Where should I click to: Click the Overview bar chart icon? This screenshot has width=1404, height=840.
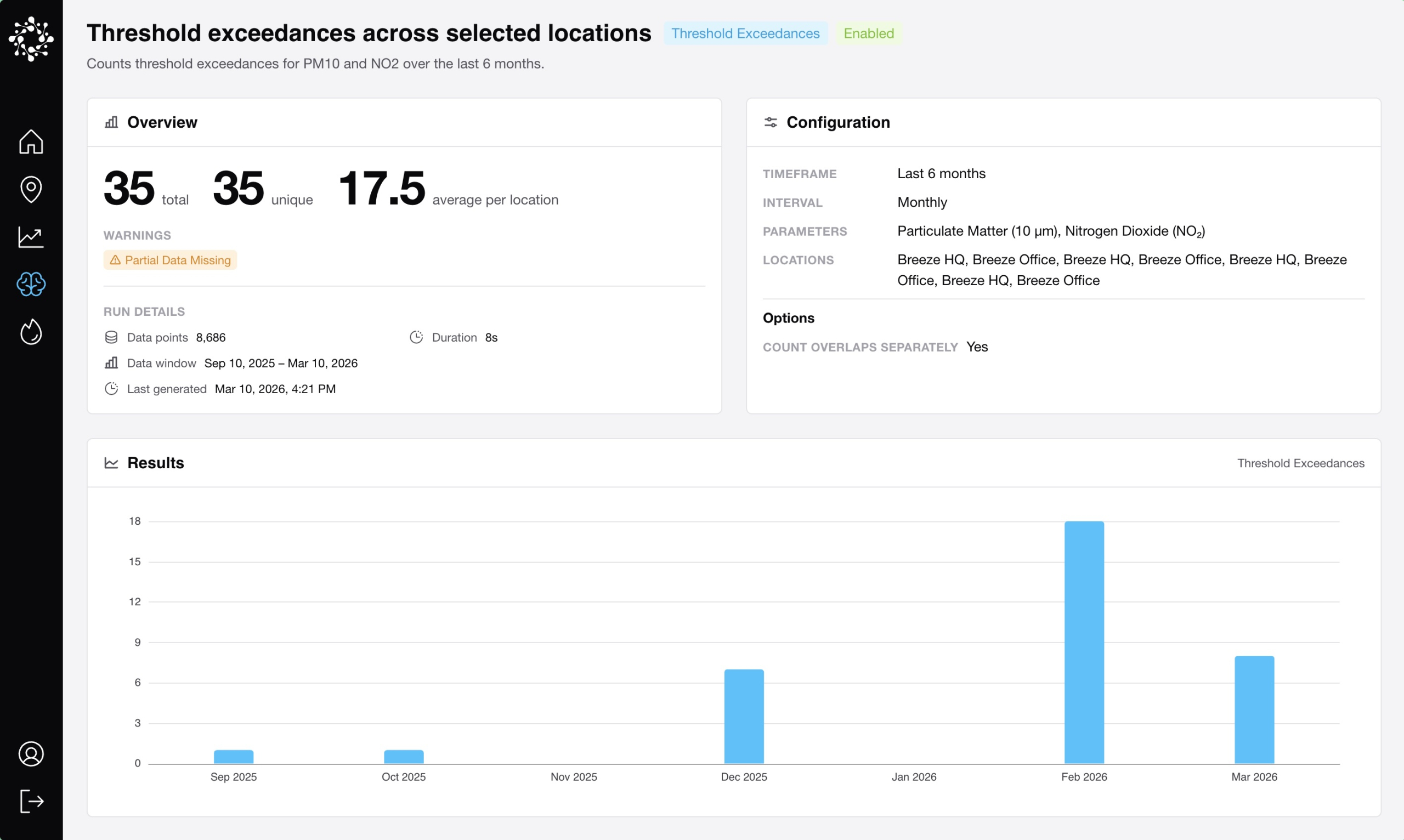[111, 122]
